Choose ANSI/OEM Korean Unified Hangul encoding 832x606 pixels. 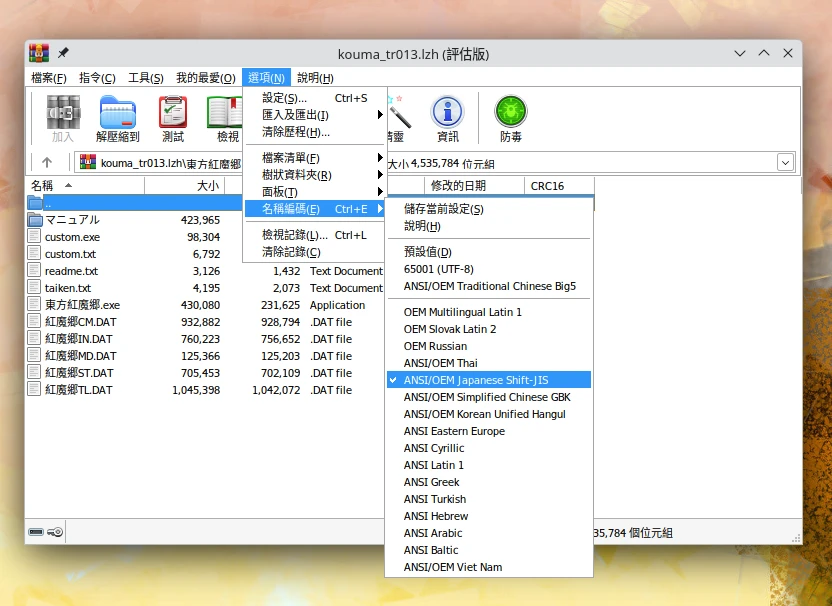[x=485, y=414]
